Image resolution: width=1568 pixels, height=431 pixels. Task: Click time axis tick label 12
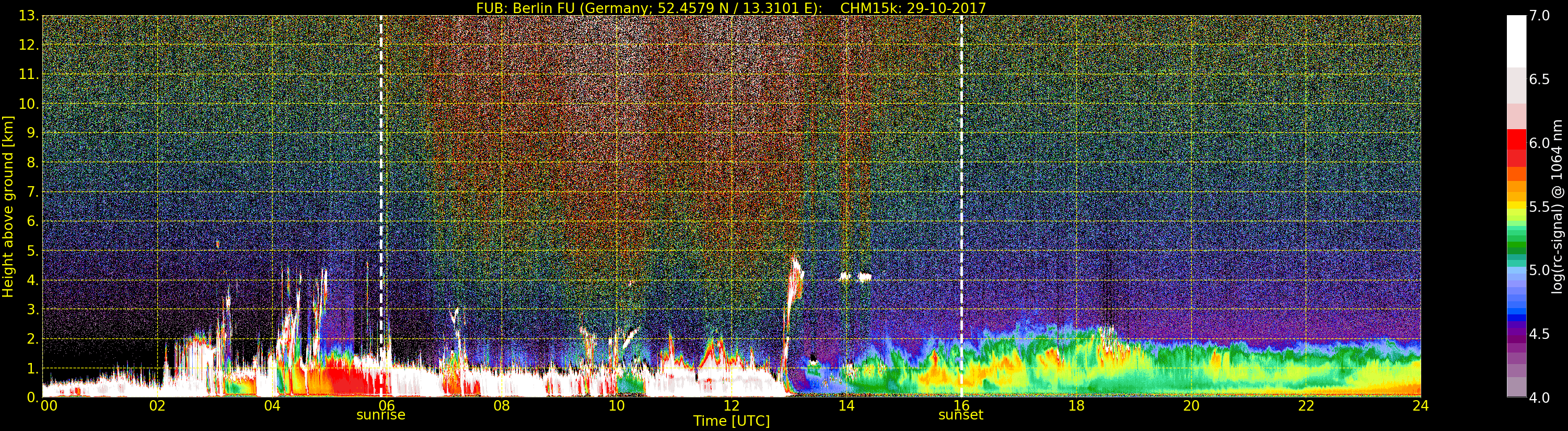point(731,405)
